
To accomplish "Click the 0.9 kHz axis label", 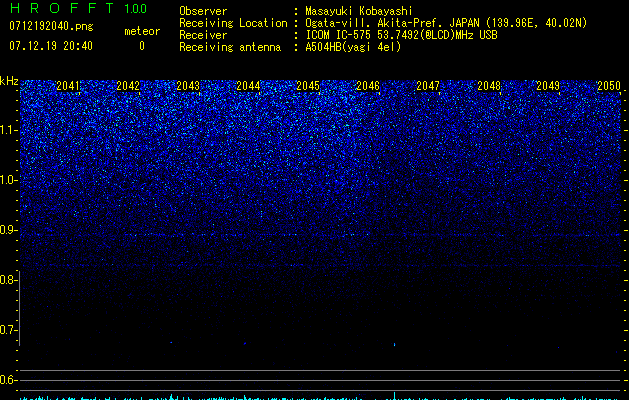I will coord(7,230).
